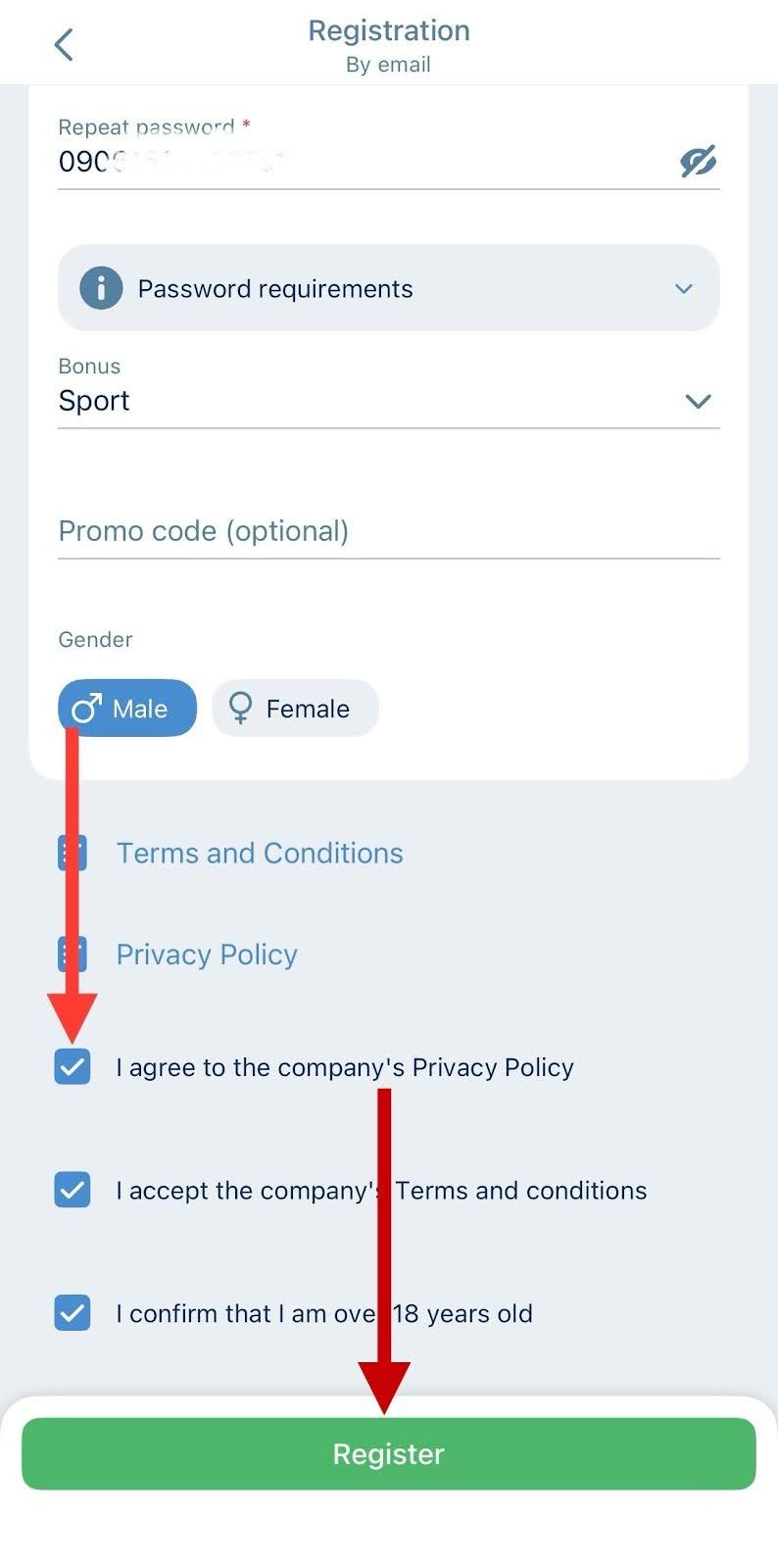Click the info icon next to Password requirements

click(100, 287)
